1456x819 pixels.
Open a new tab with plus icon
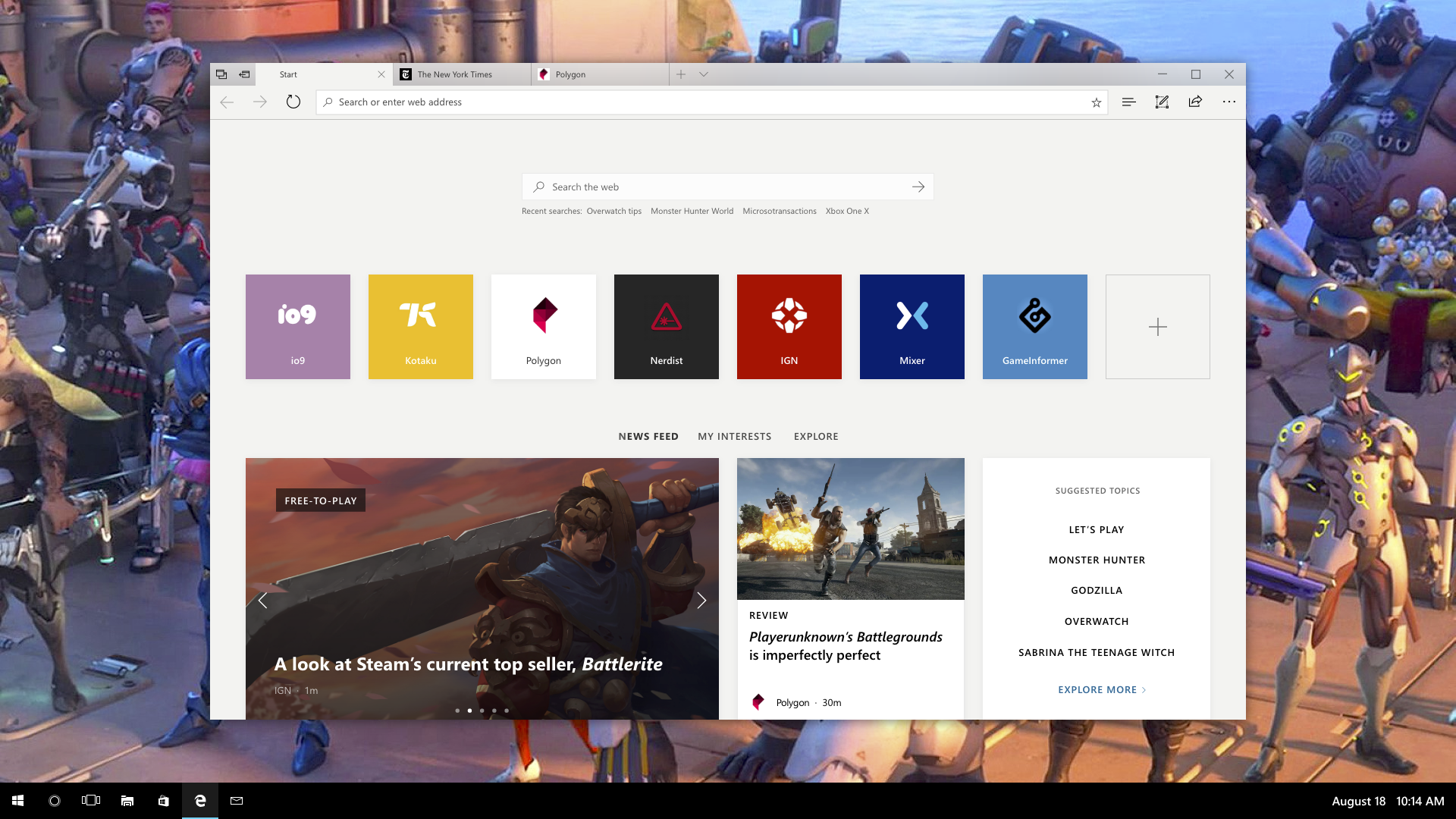681,74
